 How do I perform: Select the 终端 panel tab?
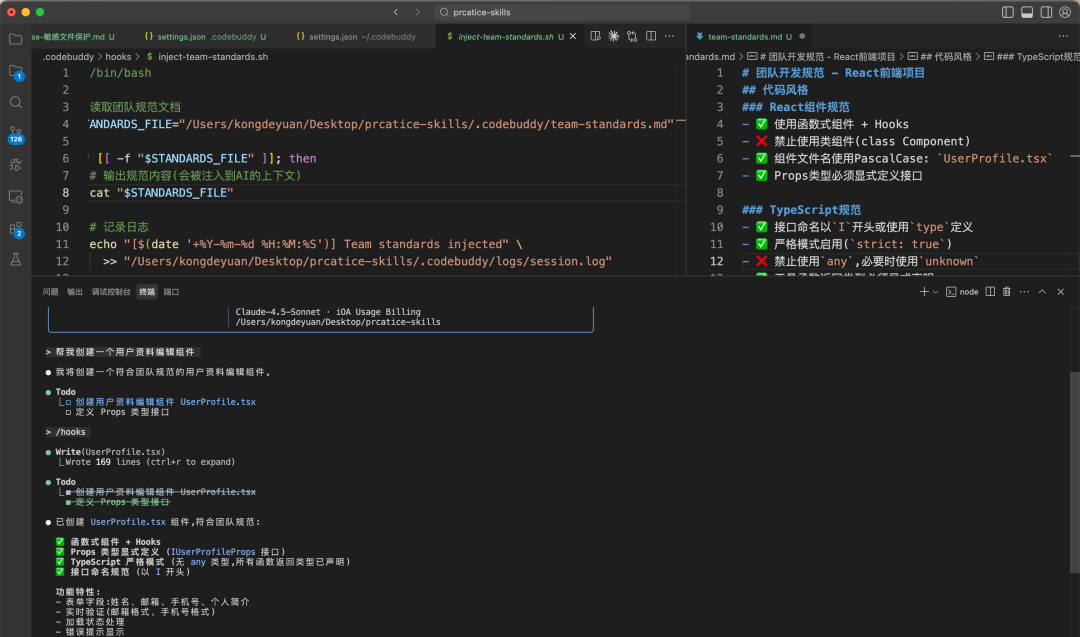pyautogui.click(x=147, y=292)
